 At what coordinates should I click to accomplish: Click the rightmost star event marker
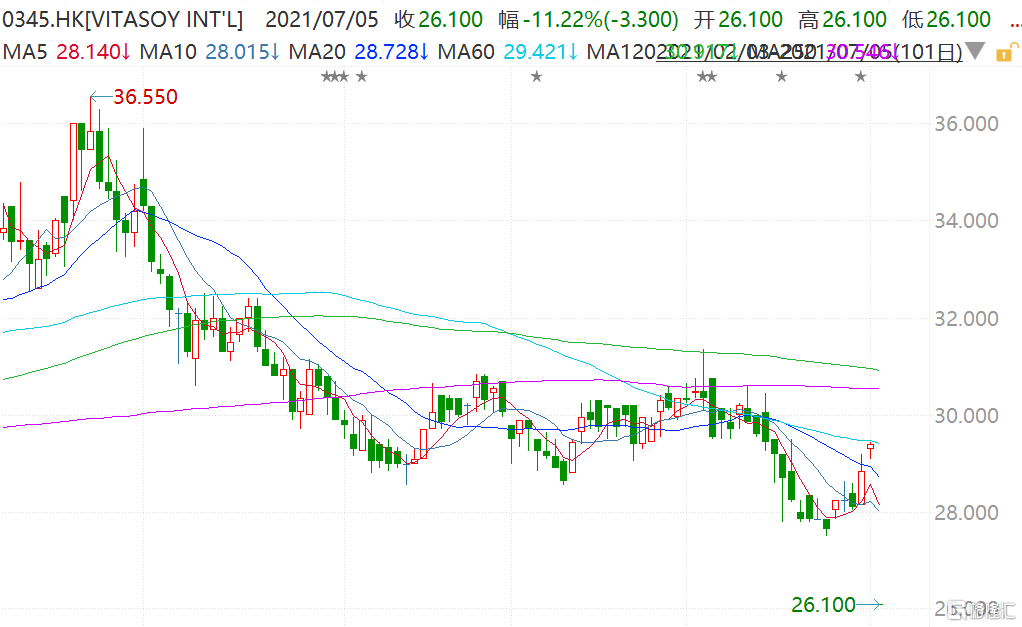coord(860,77)
